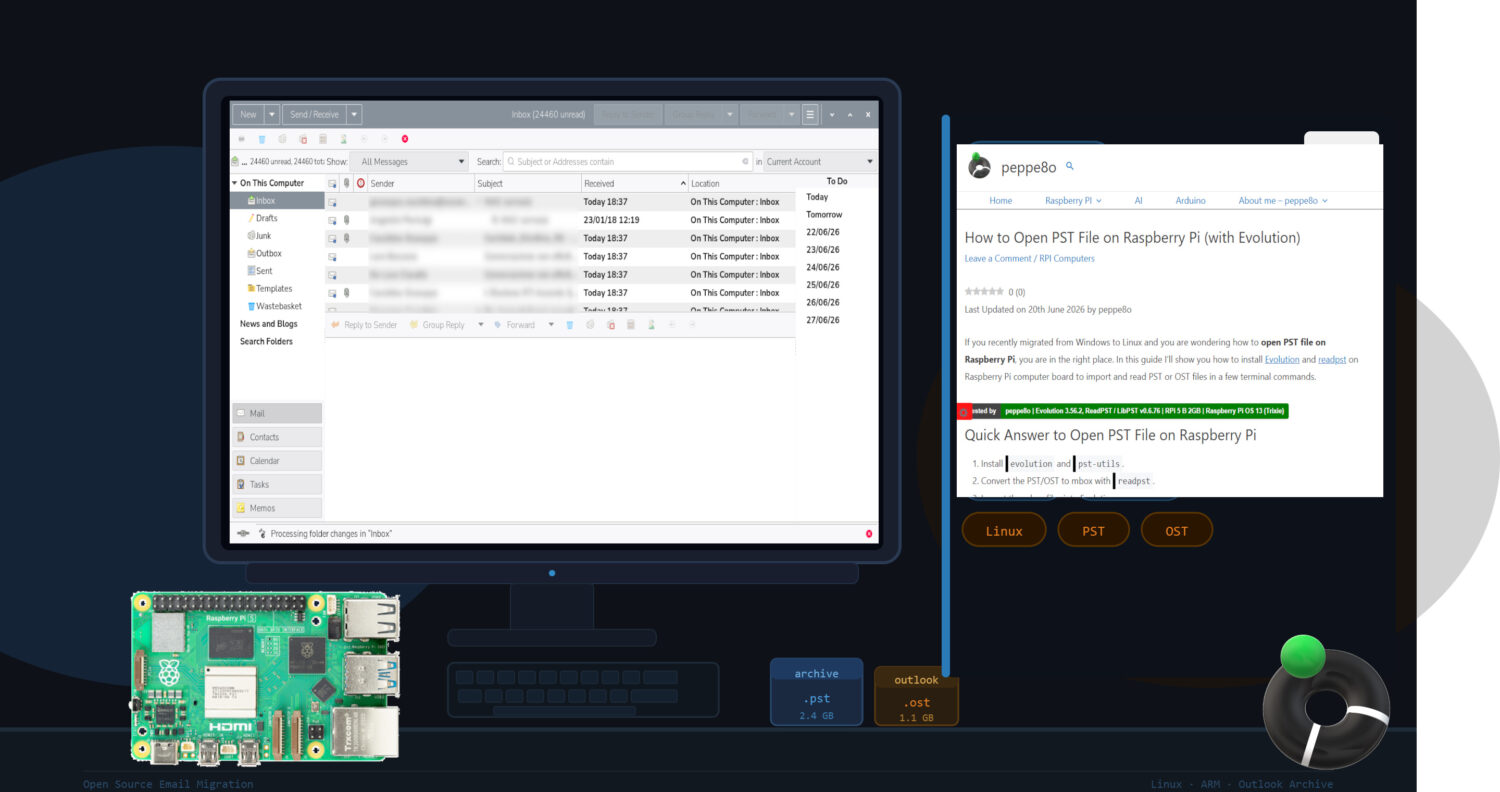Follow the 'RPI Computers' category link
Image resolution: width=1500 pixels, height=792 pixels.
point(1068,259)
